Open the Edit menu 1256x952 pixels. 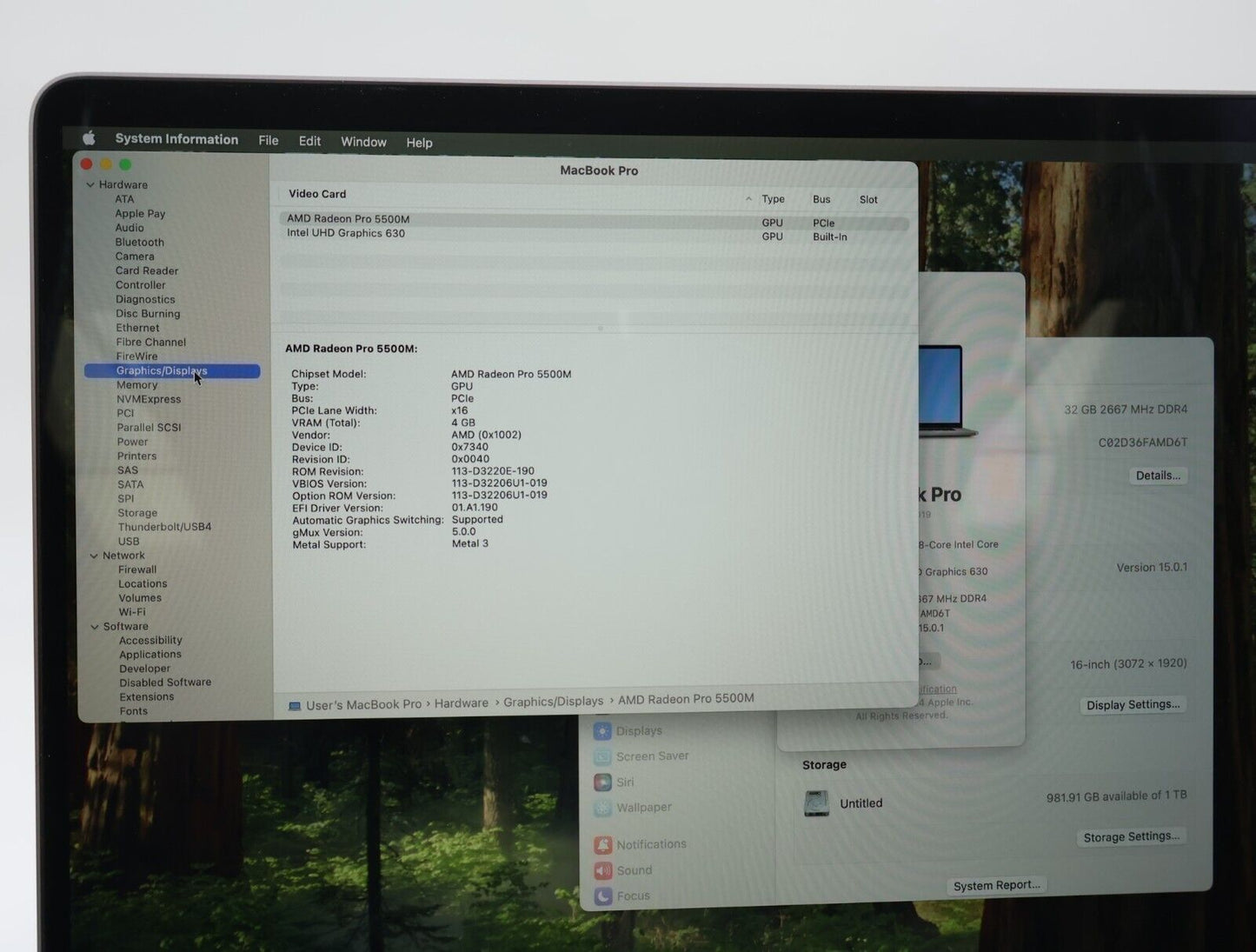(309, 142)
